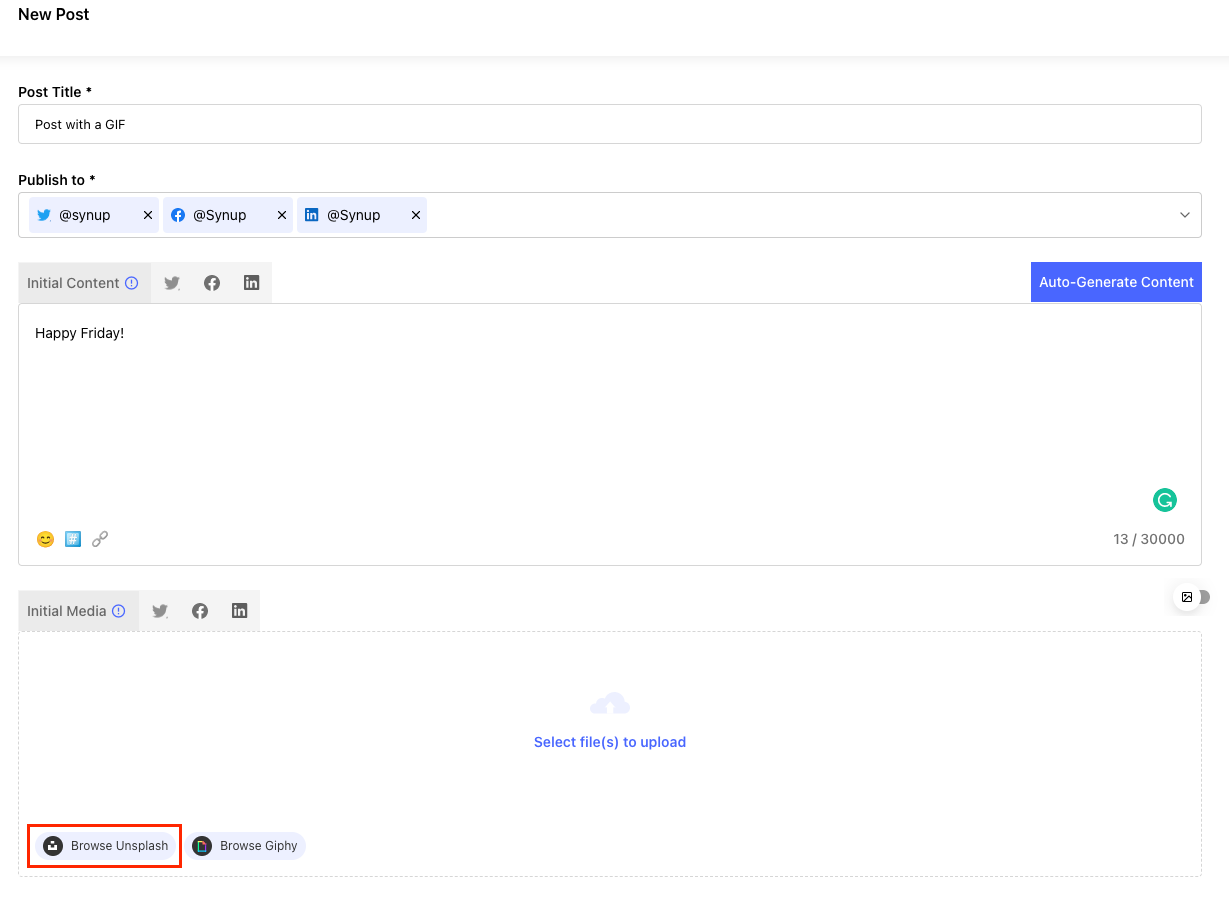This screenshot has width=1229, height=921.
Task: Remove the LinkedIn @Synup account chip
Action: click(416, 215)
